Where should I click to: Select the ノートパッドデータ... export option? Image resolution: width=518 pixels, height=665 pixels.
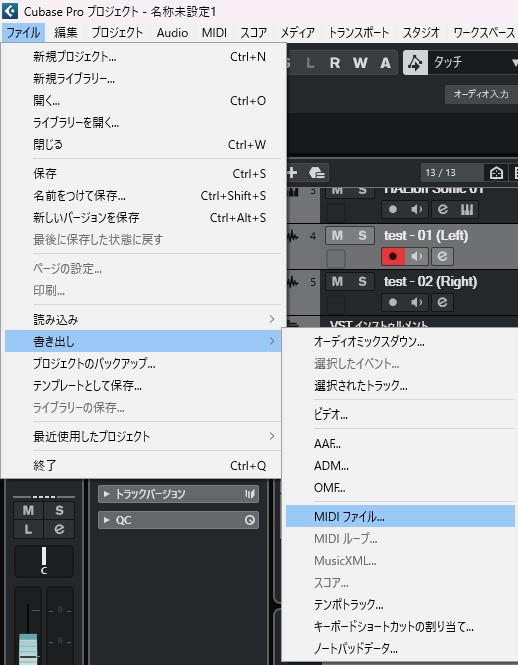click(400, 648)
